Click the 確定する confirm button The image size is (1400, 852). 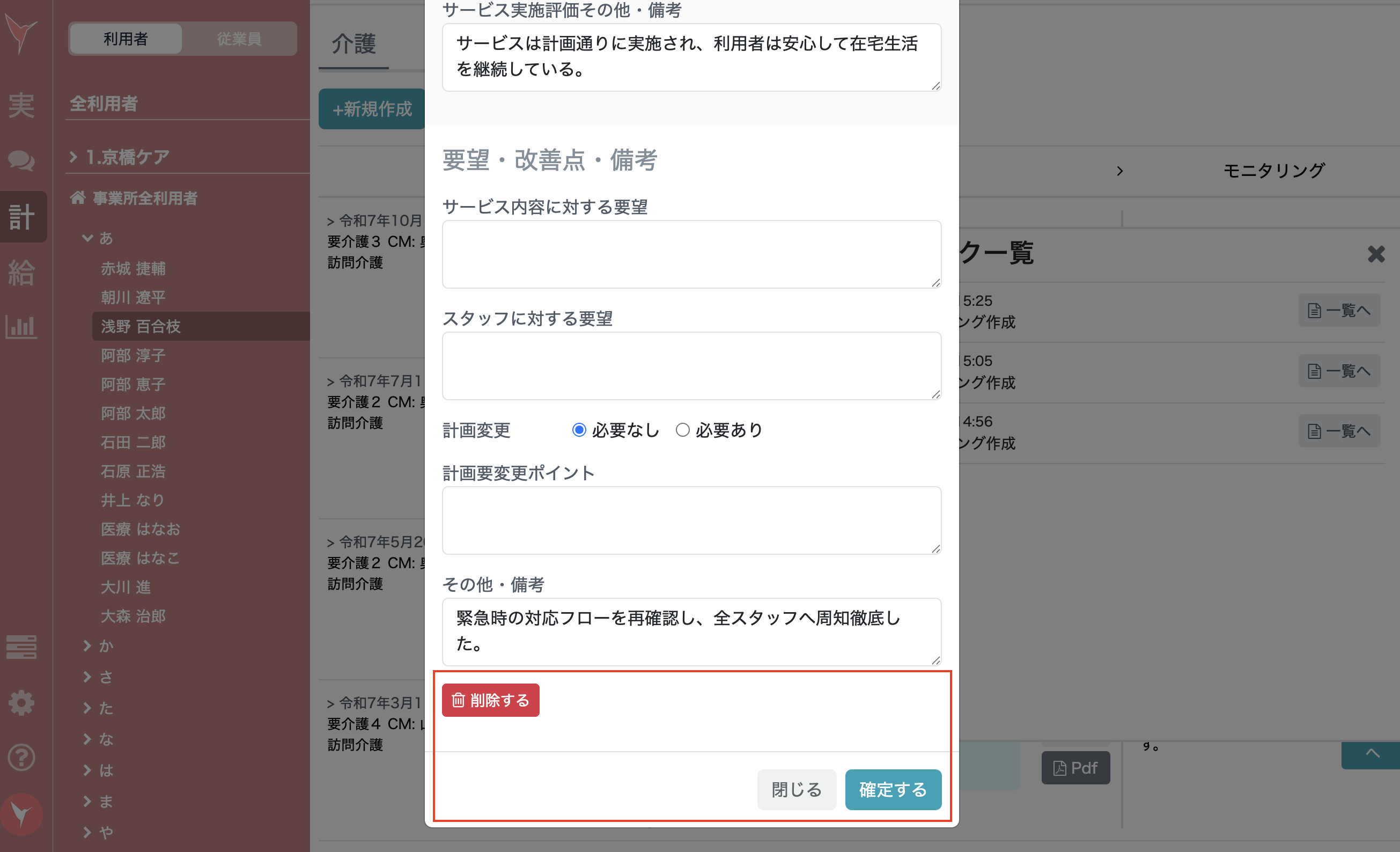[893, 789]
